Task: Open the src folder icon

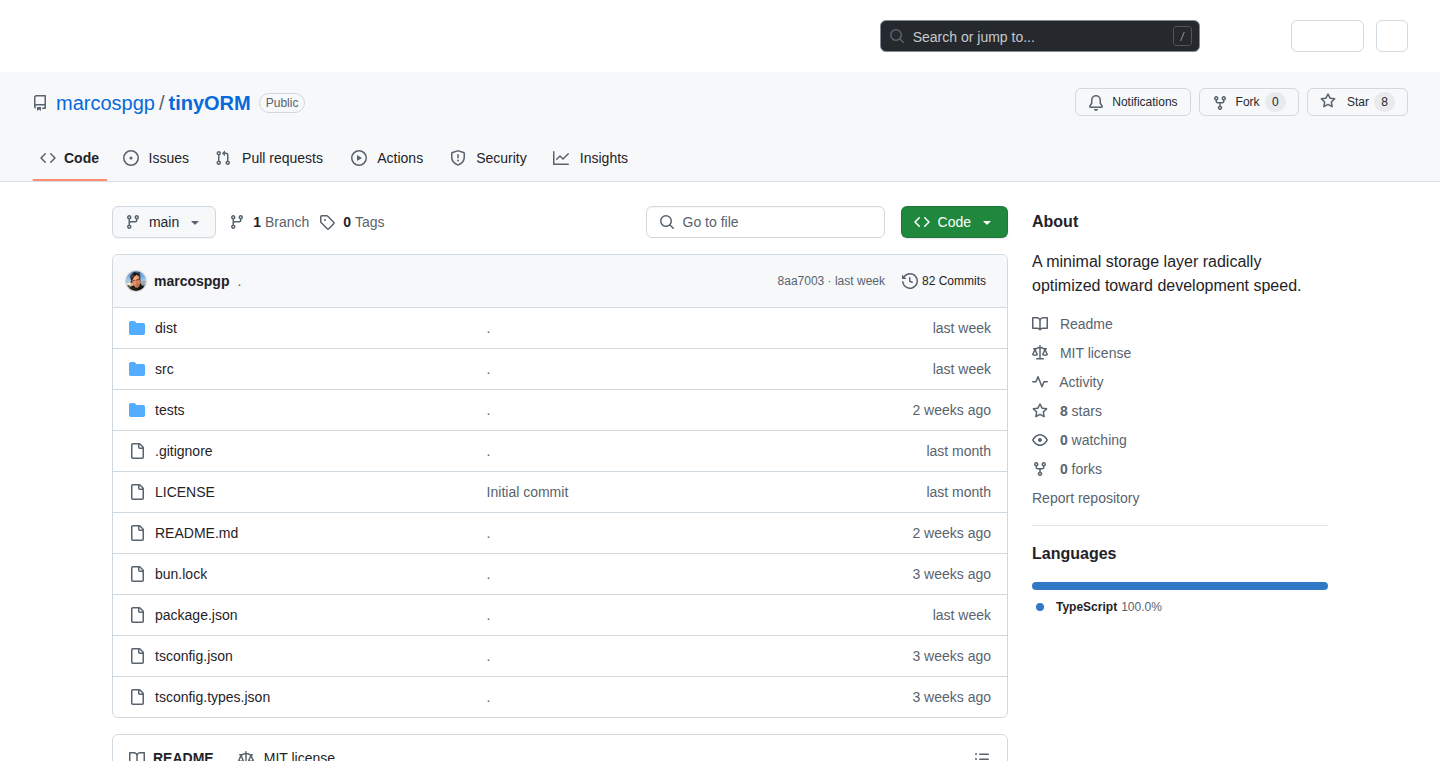Action: 137,369
